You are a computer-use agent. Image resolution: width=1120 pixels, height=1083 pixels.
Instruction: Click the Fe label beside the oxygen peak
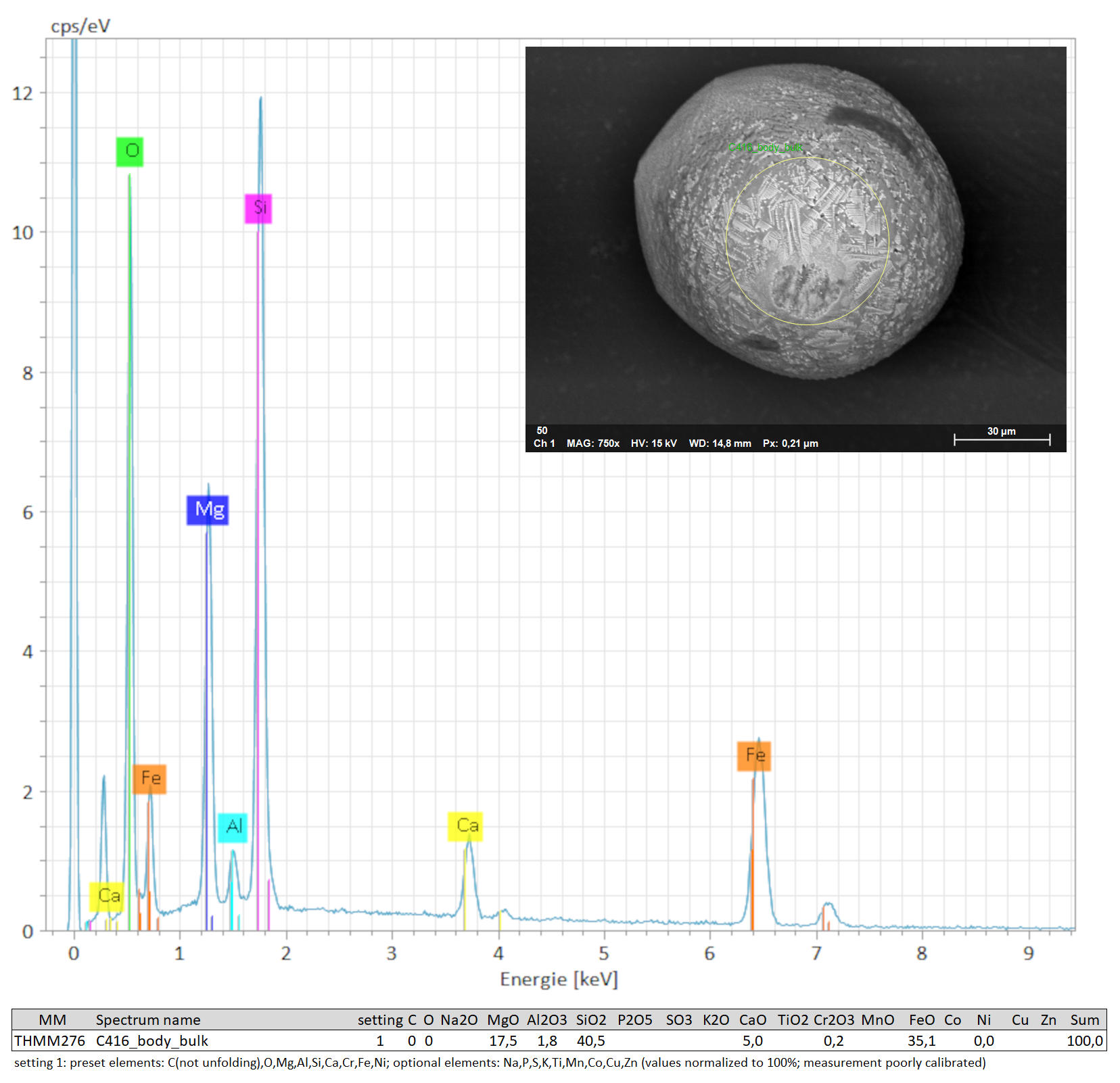tap(149, 779)
